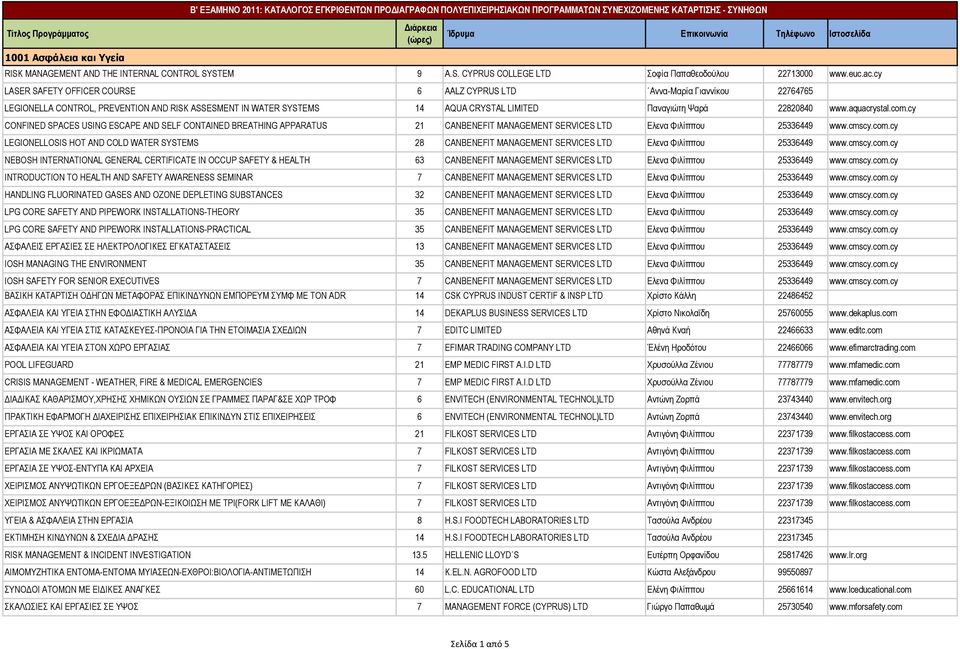Click phone number 25661614
960x649 pixels.
(x=795, y=590)
